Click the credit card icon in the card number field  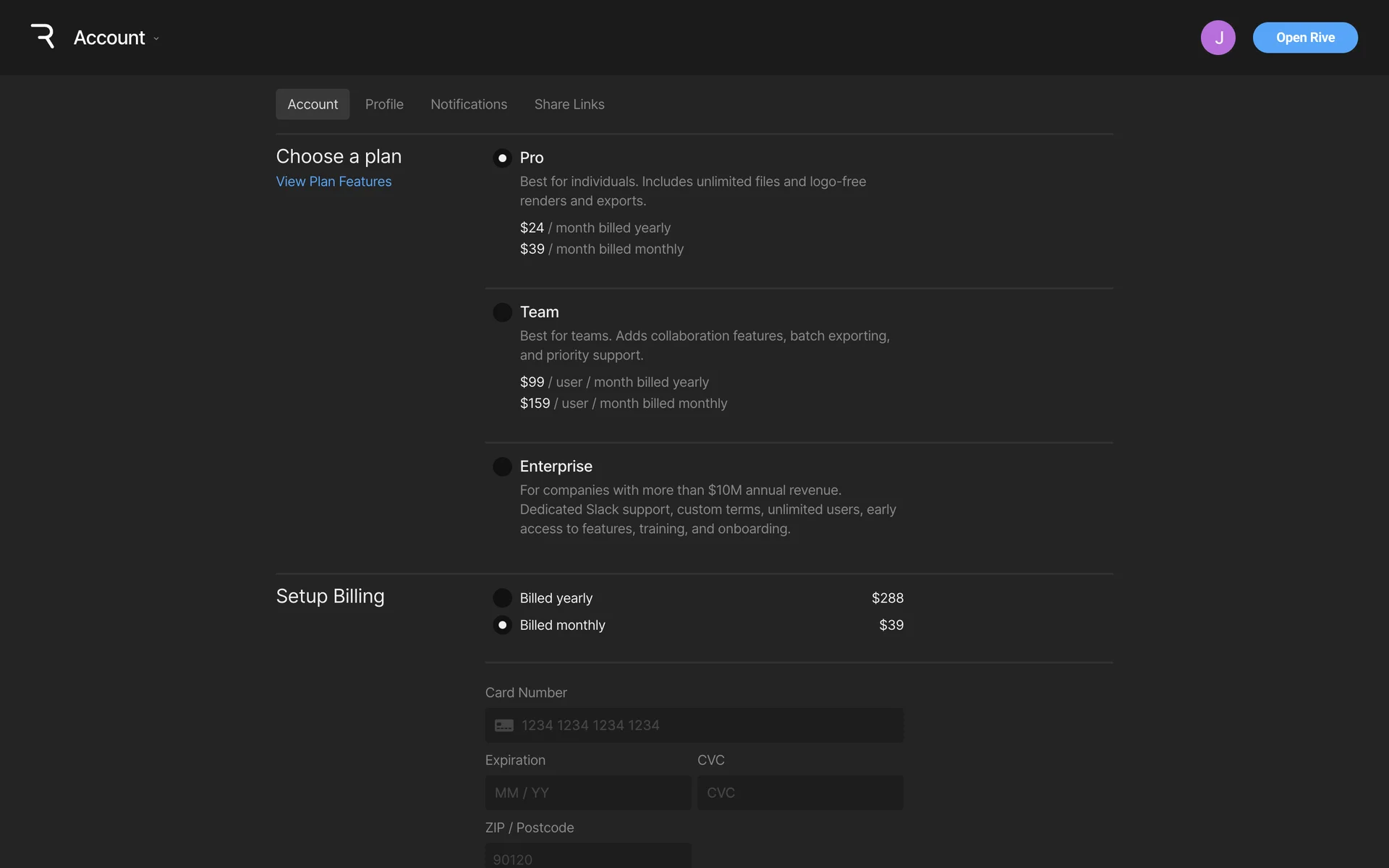(504, 726)
